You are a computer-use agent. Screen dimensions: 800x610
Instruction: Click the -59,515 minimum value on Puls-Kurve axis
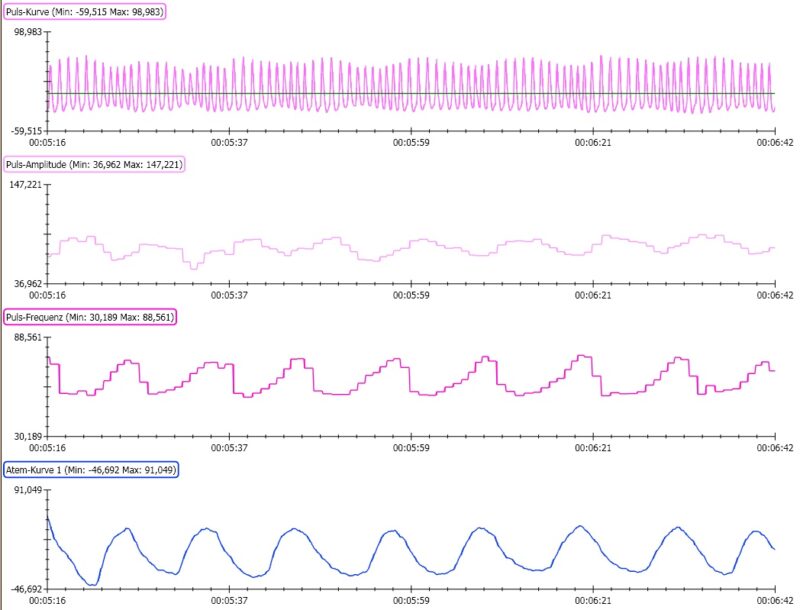(25, 130)
